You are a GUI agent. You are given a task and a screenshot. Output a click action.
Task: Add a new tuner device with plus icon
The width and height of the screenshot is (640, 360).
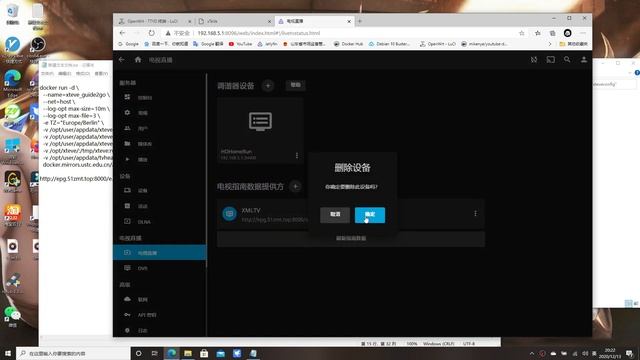coord(268,85)
